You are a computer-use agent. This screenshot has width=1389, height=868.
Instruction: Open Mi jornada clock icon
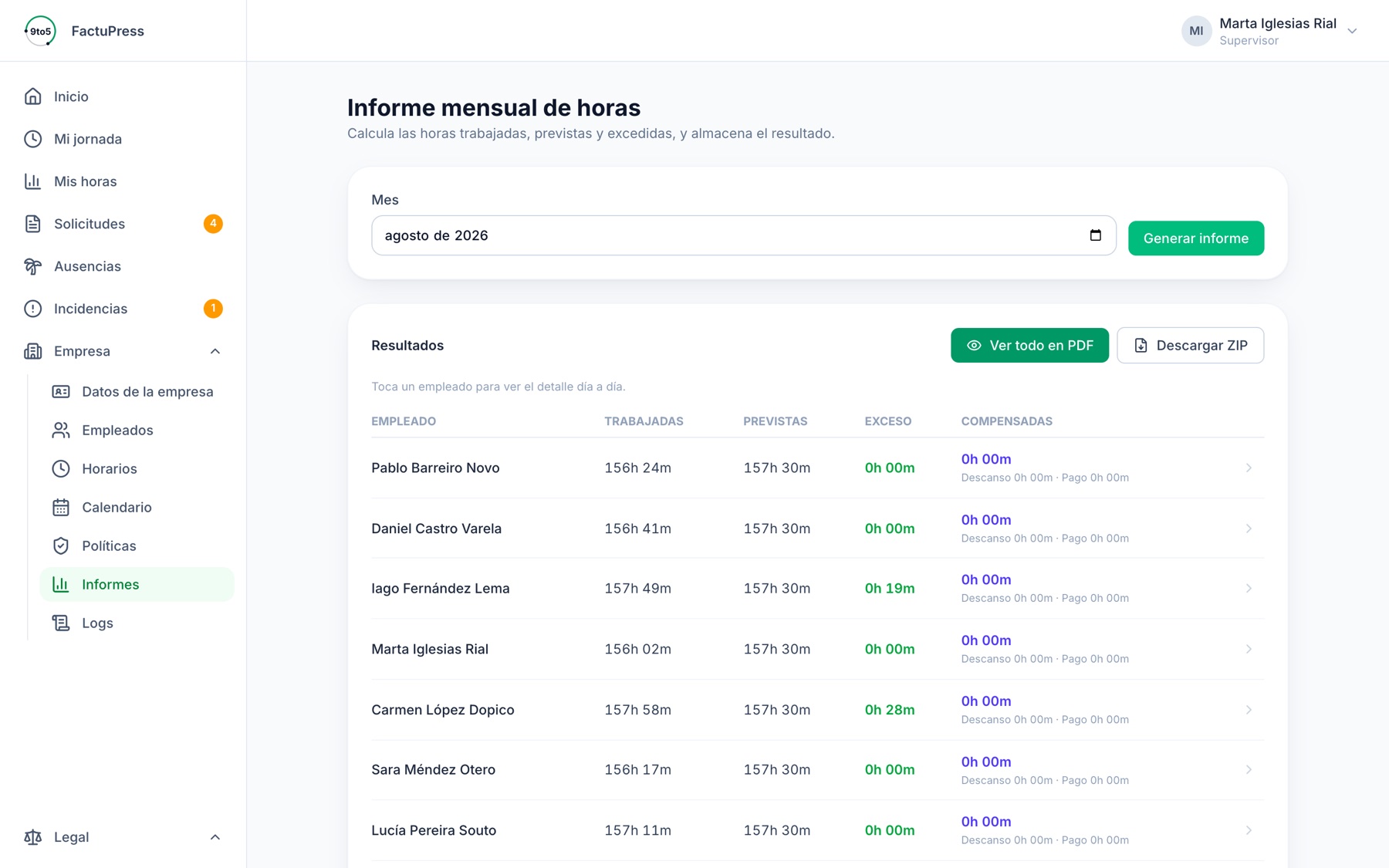click(x=32, y=139)
